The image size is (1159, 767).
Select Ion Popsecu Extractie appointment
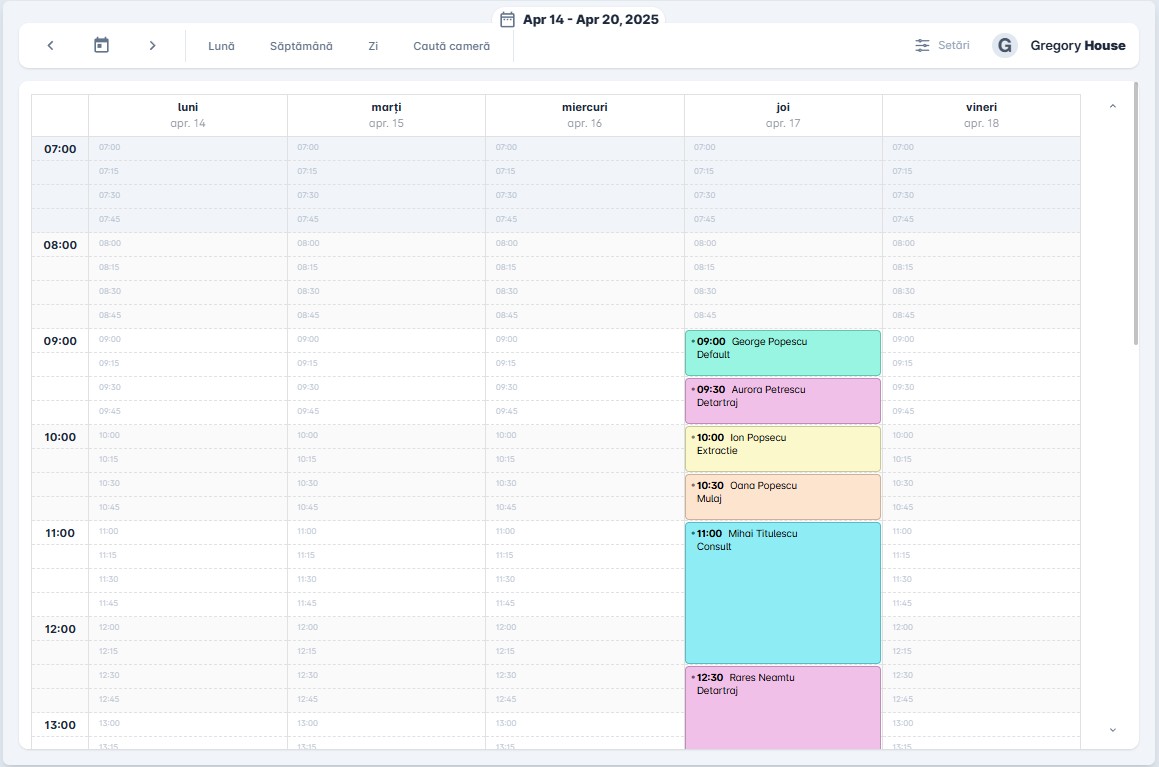[782, 448]
